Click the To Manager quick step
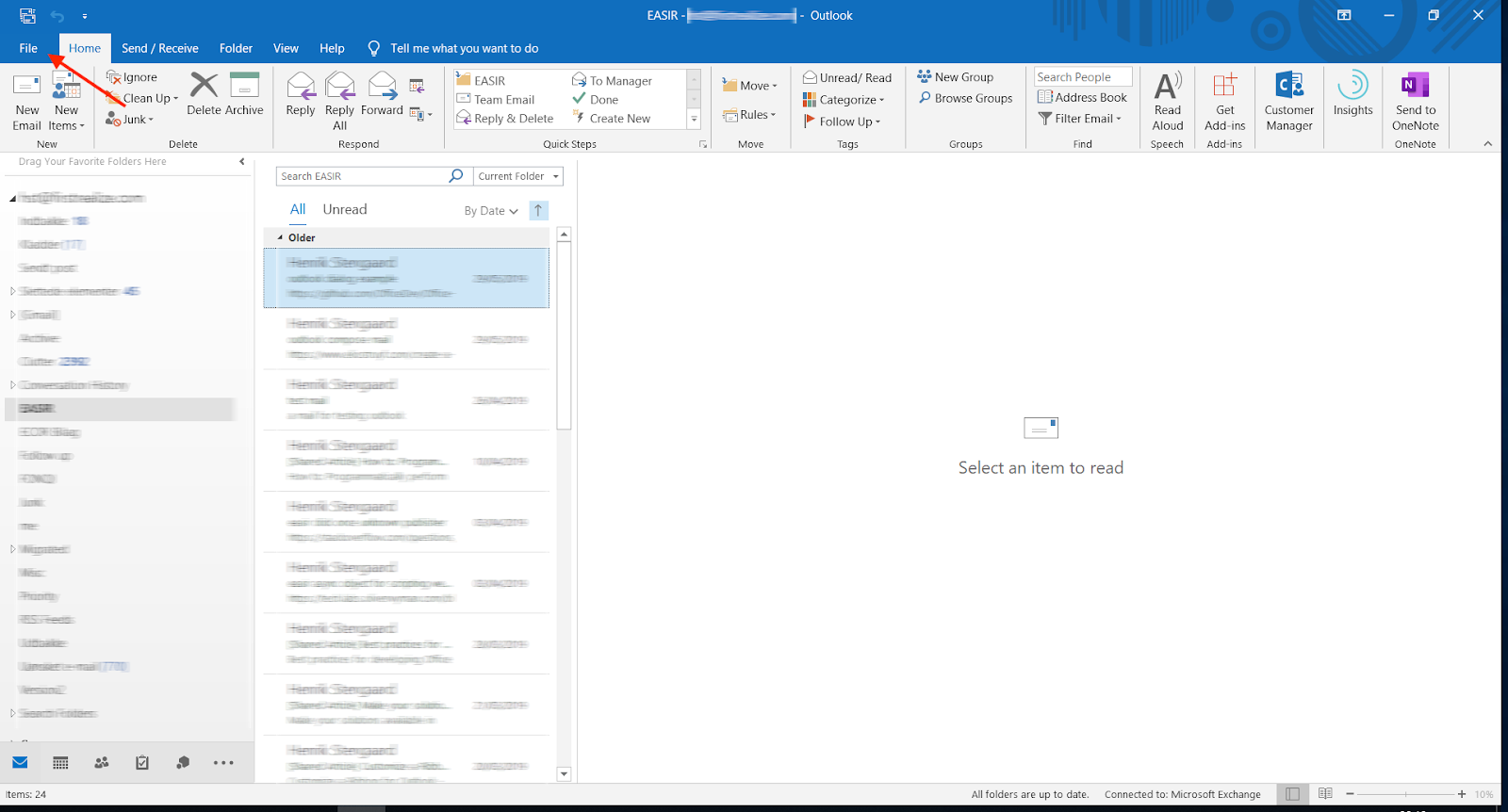Screen dimensions: 1508x812 612,81
